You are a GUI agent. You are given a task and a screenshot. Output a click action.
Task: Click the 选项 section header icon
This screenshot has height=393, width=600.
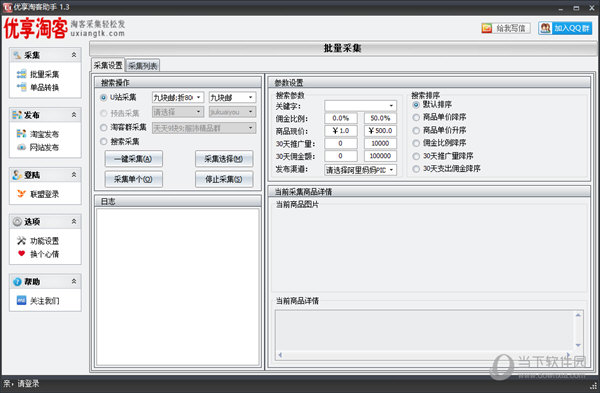click(17, 222)
